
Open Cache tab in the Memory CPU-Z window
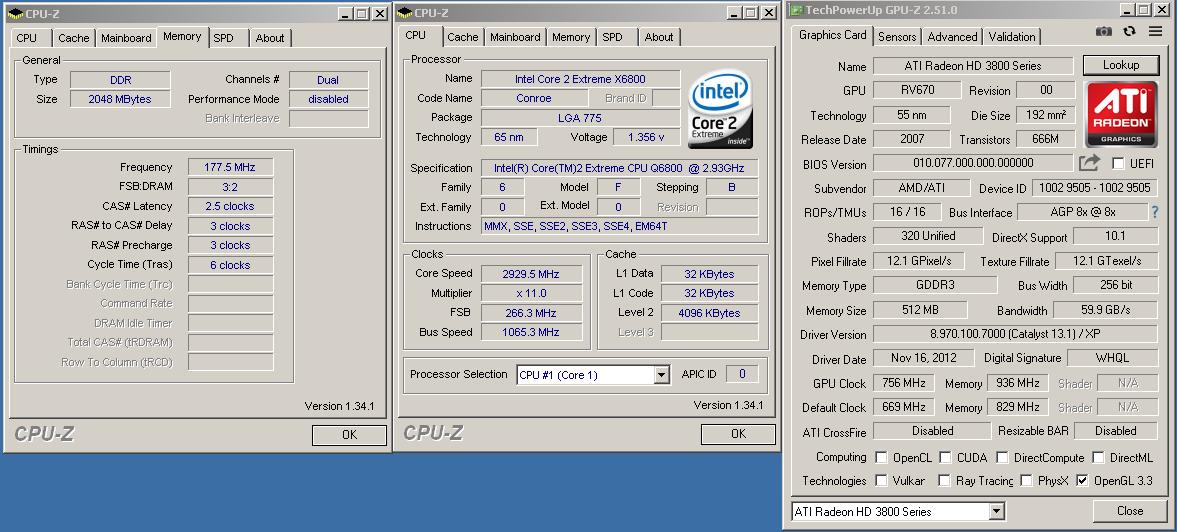74,38
